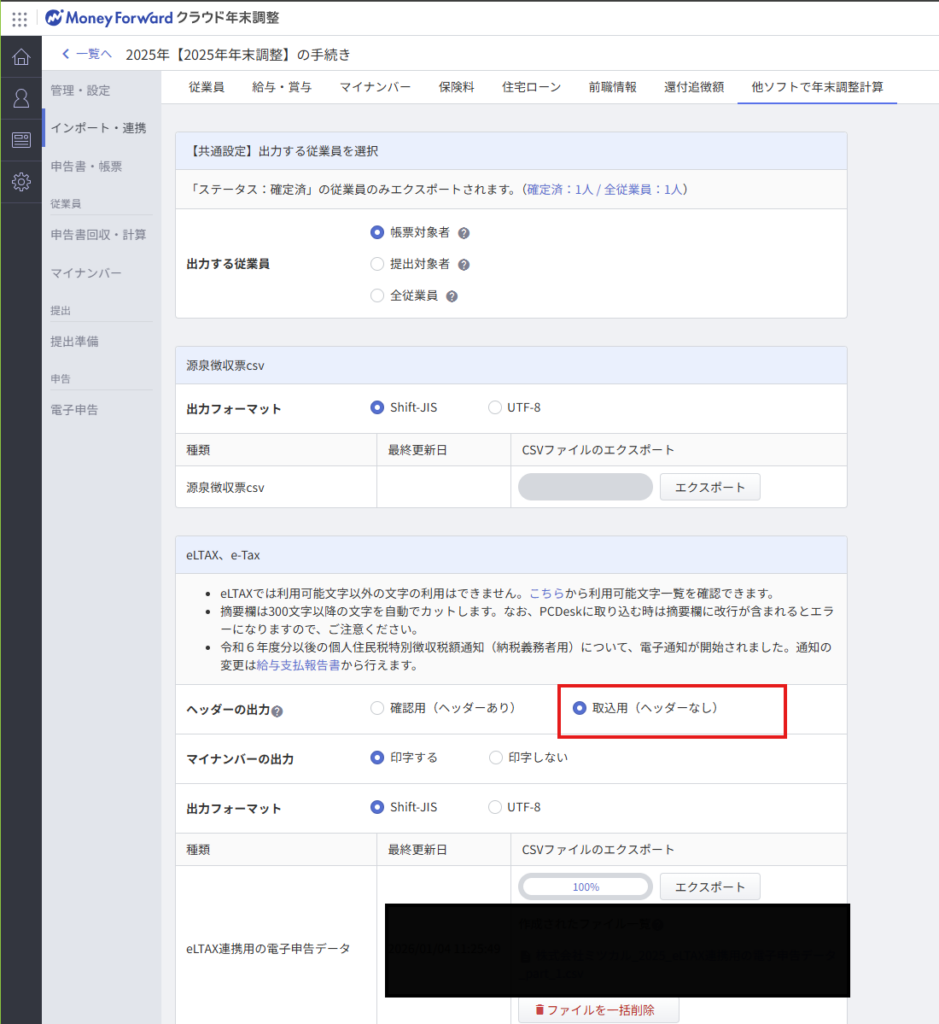Click the 100% eLTAX export progress bar
939x1024 pixels.
585,887
